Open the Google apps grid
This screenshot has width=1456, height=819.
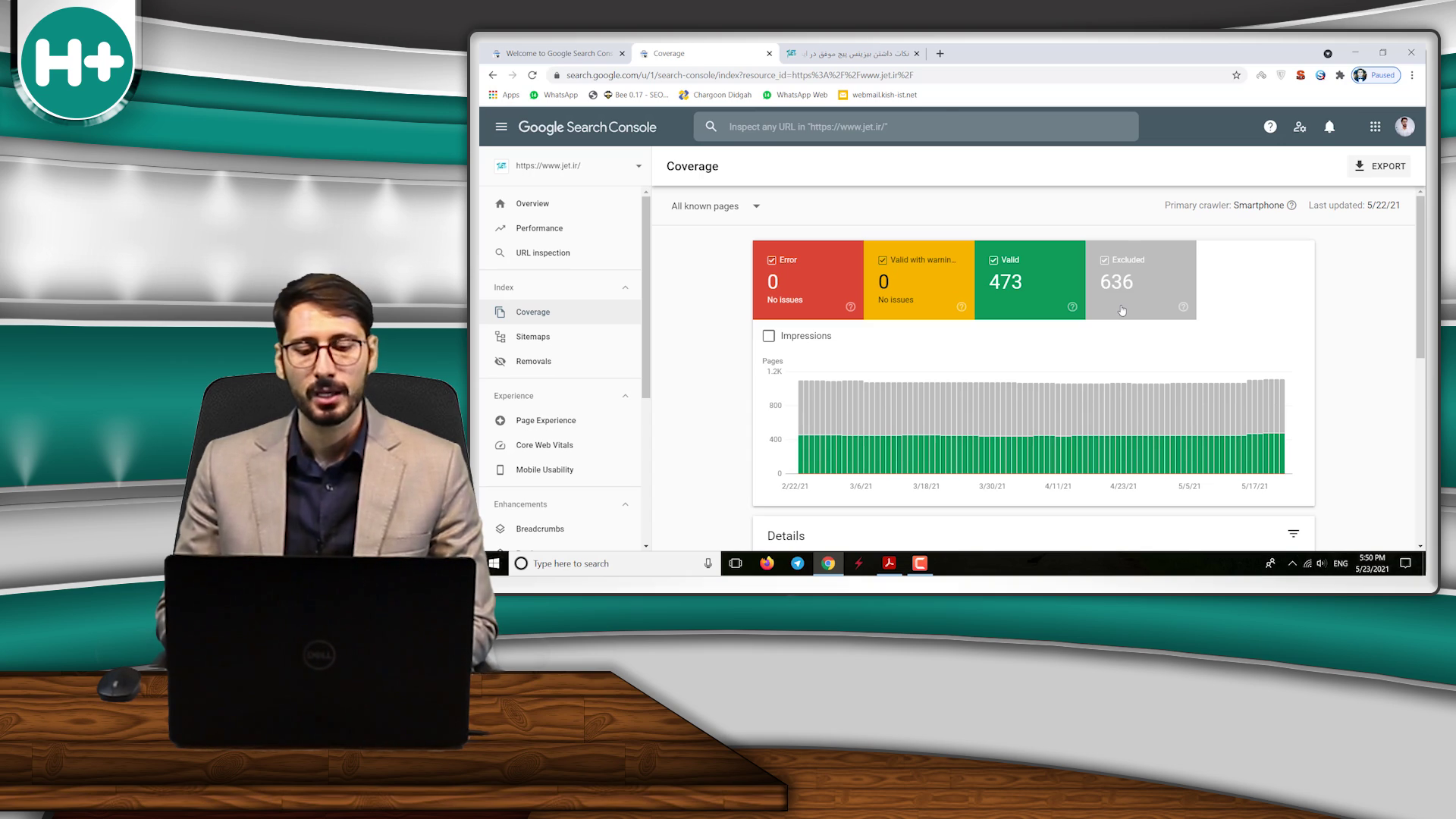coord(1375,127)
